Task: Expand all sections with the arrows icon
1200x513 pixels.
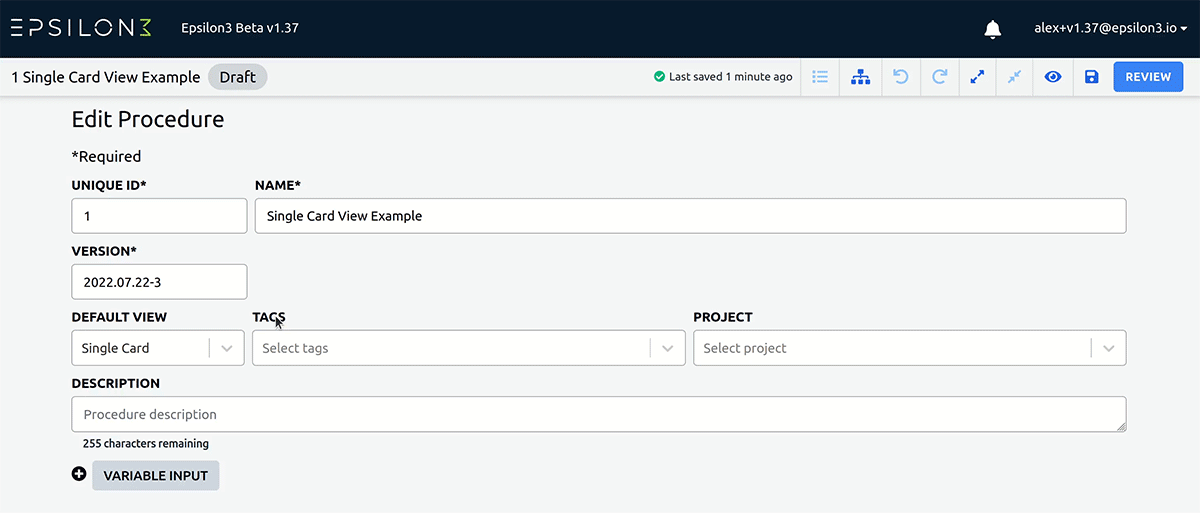Action: pos(977,77)
